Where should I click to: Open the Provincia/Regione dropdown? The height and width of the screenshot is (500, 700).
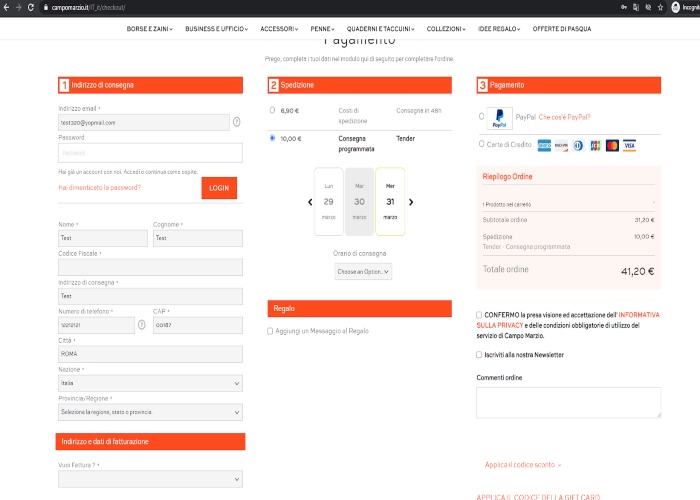[x=150, y=412]
